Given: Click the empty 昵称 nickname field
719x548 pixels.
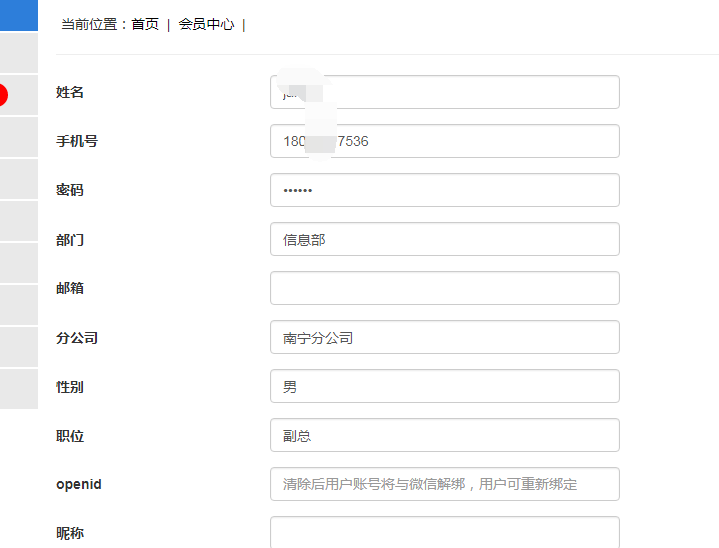Looking at the screenshot, I should click(445, 532).
